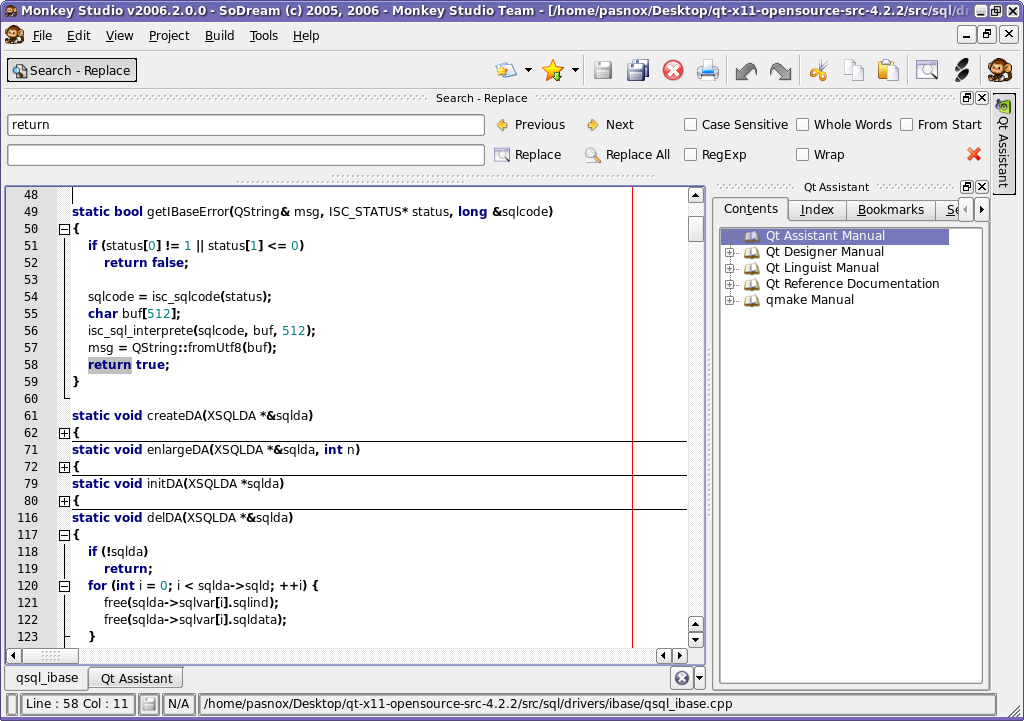Screen dimensions: 1024x721
Task: Open the Tools menu
Action: pos(264,35)
